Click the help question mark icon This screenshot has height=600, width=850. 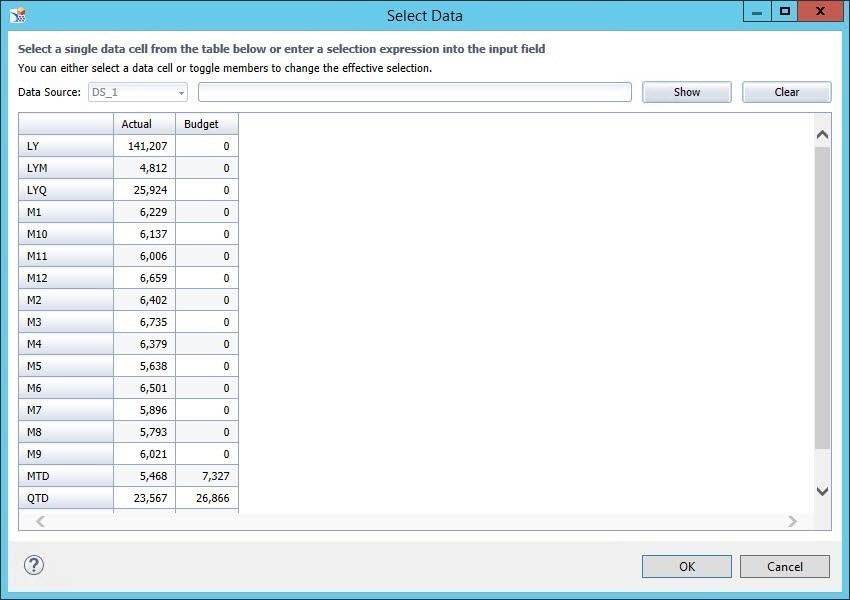33,565
